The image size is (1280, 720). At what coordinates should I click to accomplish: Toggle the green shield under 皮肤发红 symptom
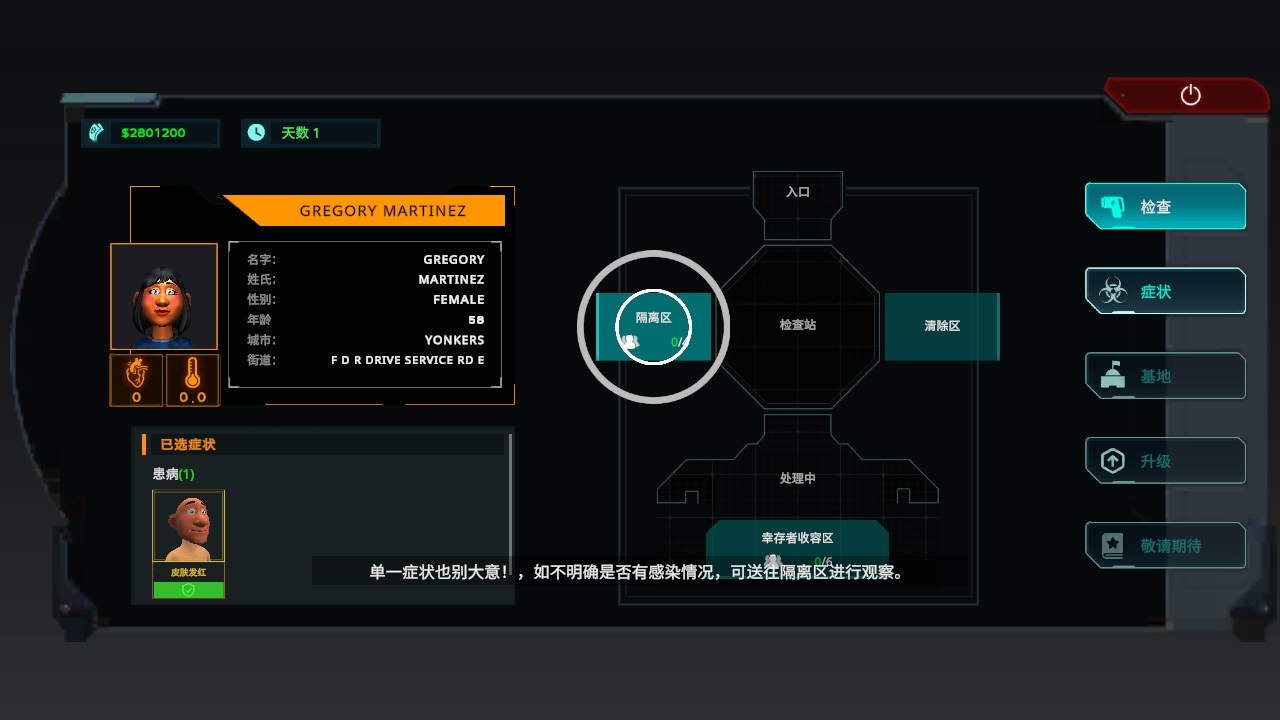[x=188, y=589]
